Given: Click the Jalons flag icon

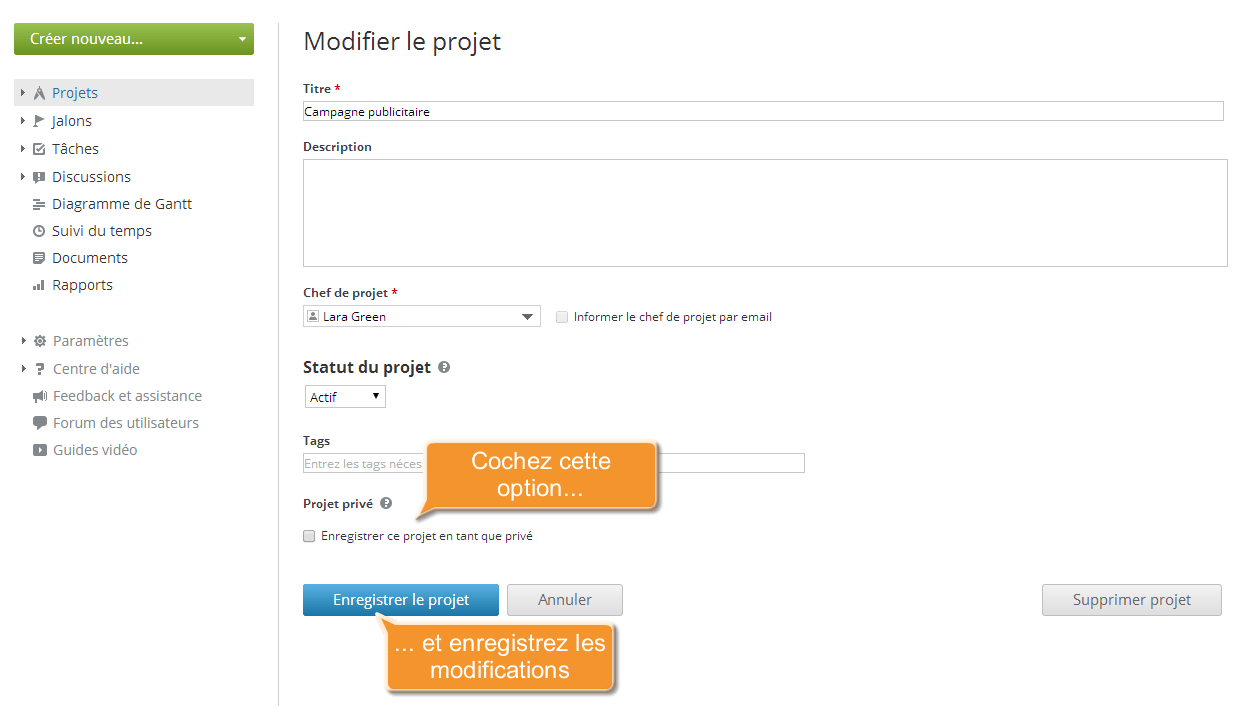Looking at the screenshot, I should pyautogui.click(x=39, y=121).
